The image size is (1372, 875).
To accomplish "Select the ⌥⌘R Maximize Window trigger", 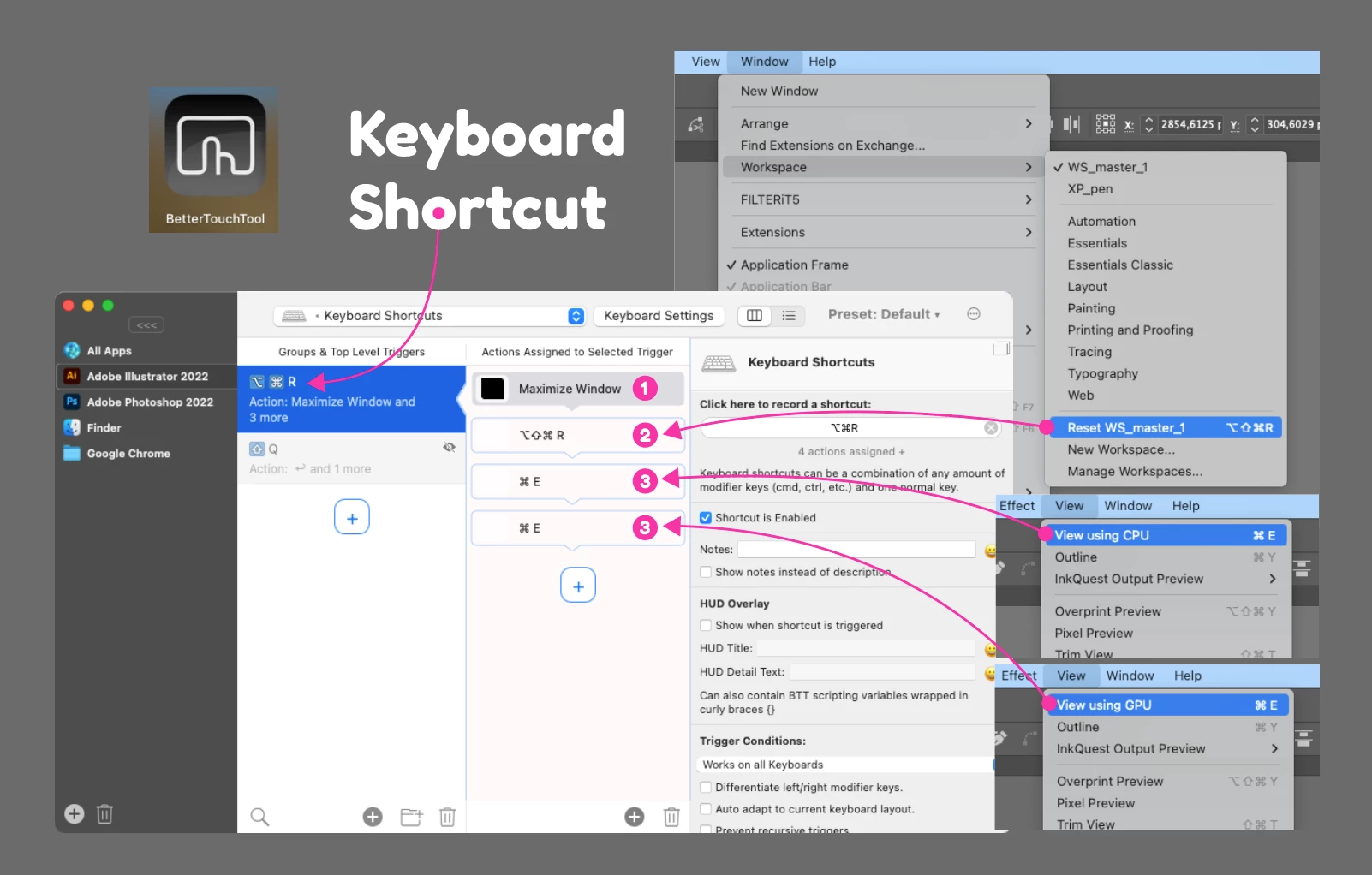I will [x=351, y=399].
